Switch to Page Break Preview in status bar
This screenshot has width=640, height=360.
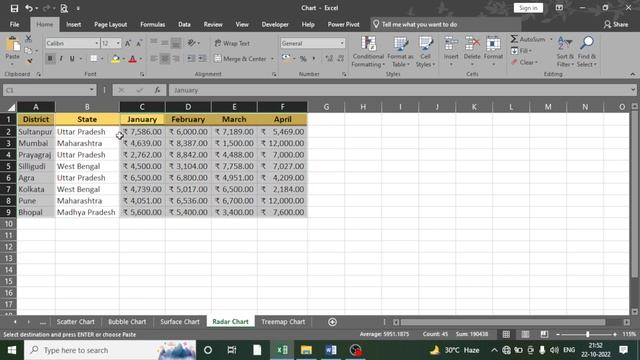[544, 334]
